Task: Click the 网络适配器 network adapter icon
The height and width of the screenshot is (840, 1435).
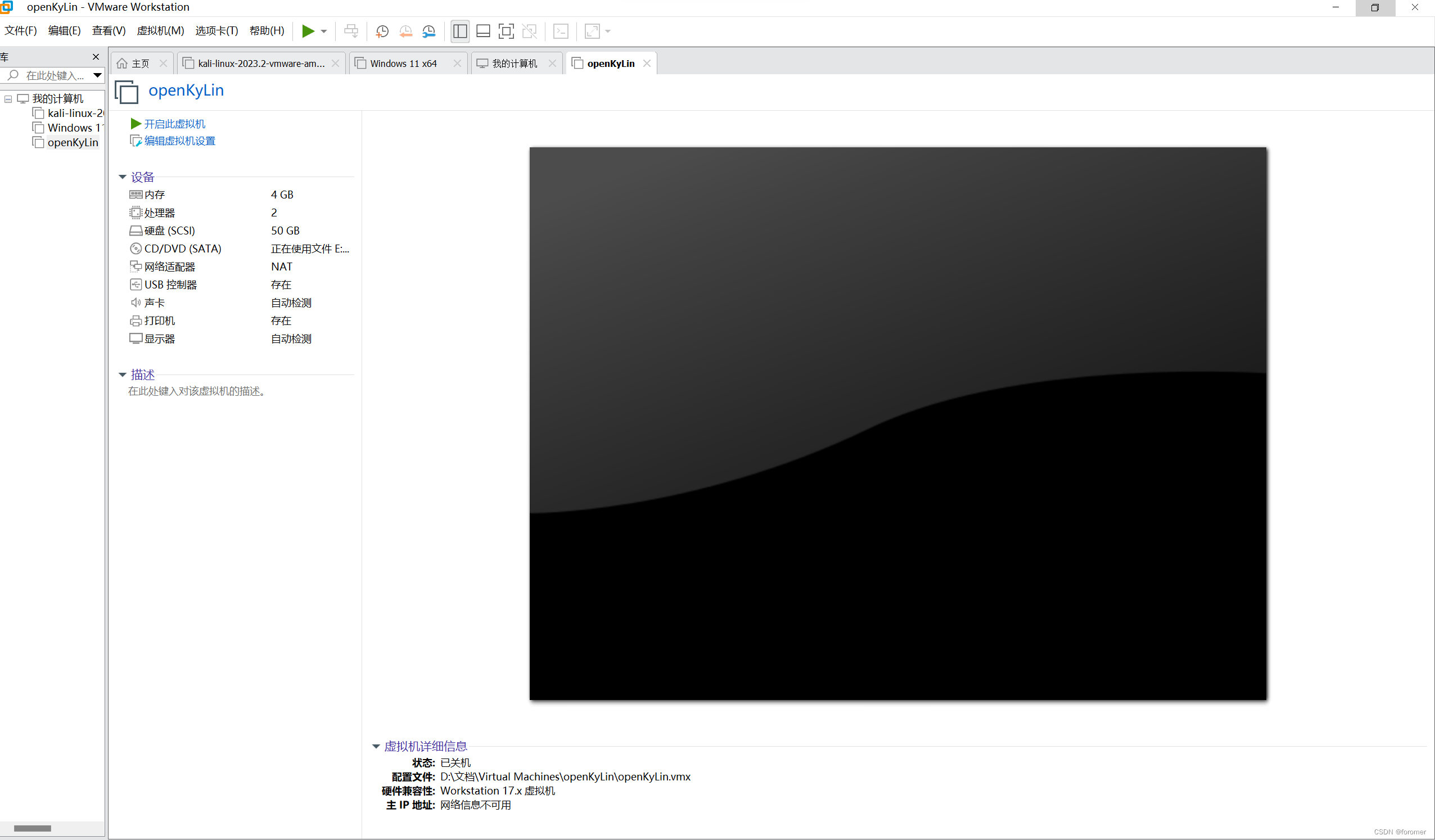Action: pos(136,266)
